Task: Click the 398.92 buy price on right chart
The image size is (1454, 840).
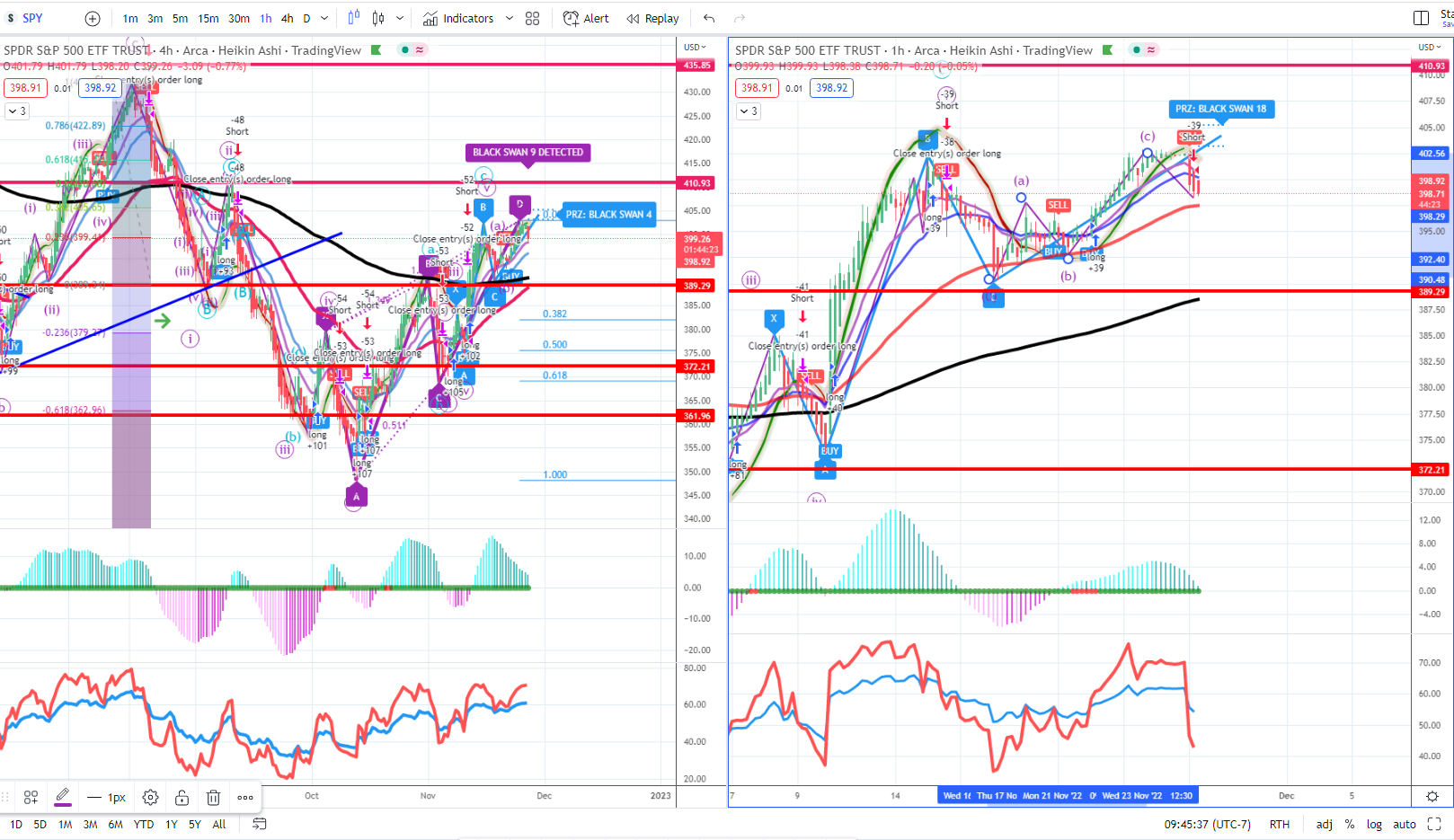Action: click(831, 88)
